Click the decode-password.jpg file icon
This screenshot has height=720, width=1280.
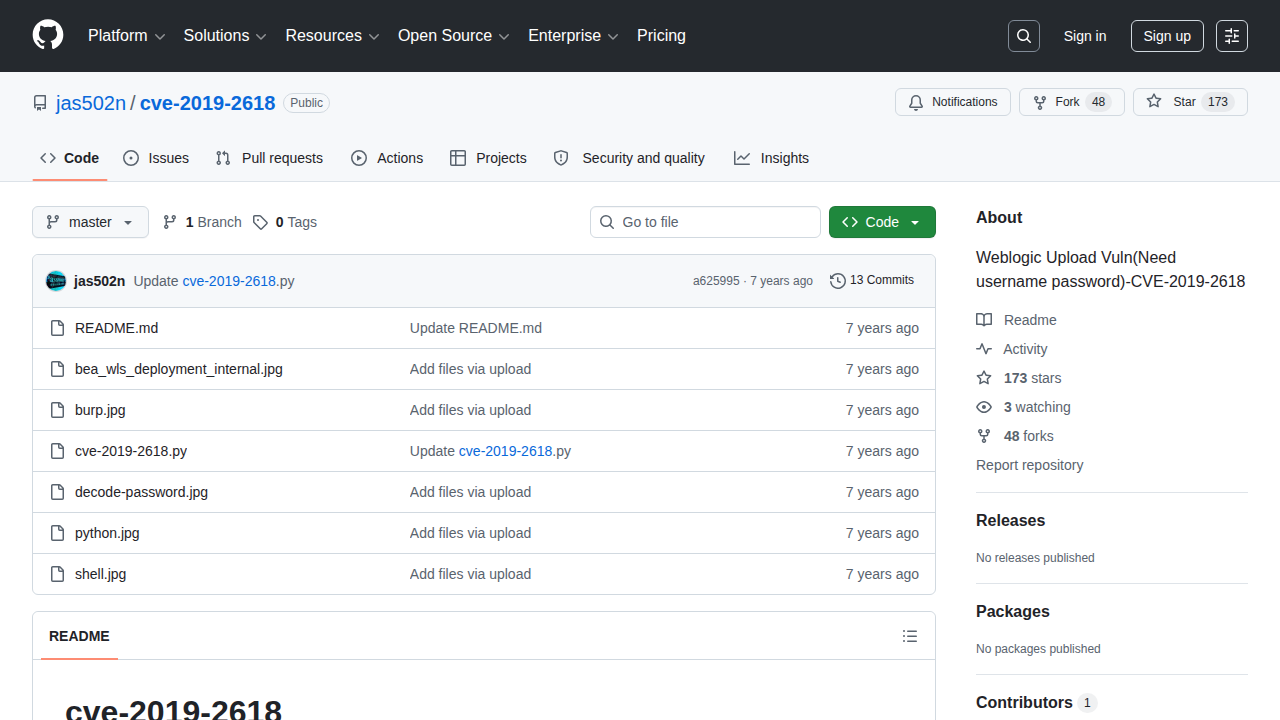(x=57, y=492)
